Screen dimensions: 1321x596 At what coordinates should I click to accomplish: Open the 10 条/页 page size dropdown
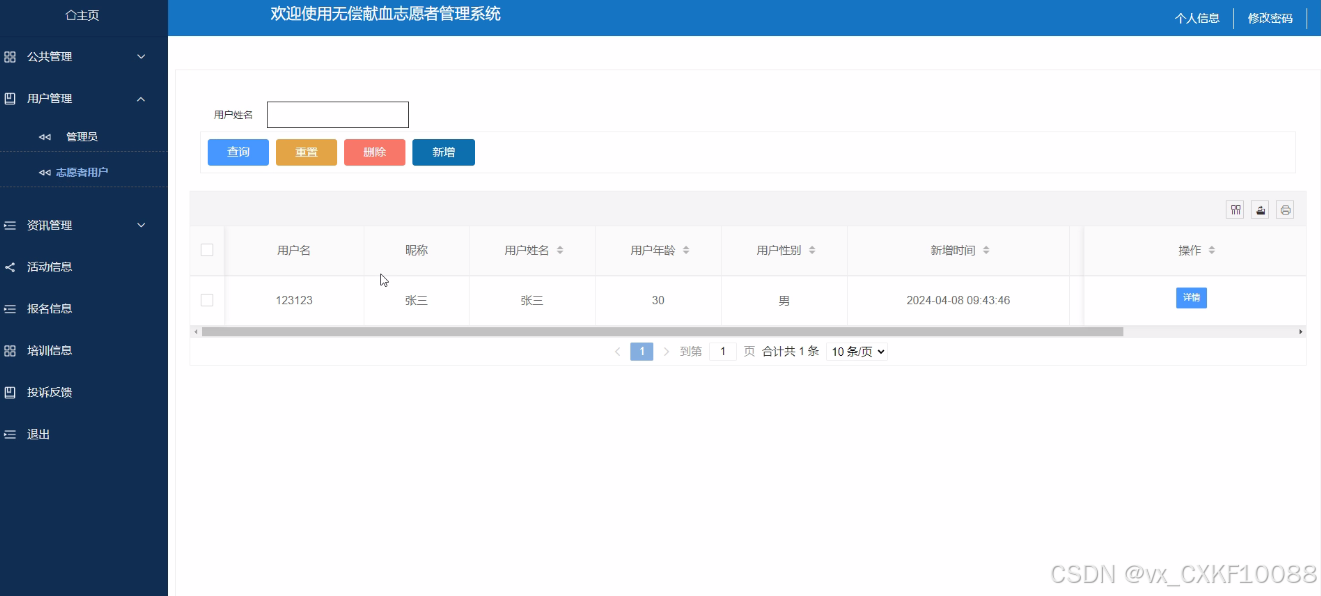click(x=857, y=352)
